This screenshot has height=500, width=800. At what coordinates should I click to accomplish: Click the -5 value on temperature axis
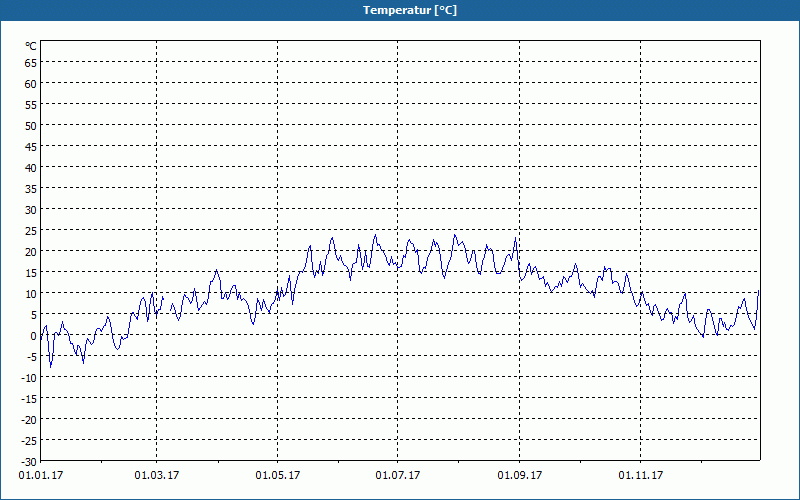[x=32, y=357]
